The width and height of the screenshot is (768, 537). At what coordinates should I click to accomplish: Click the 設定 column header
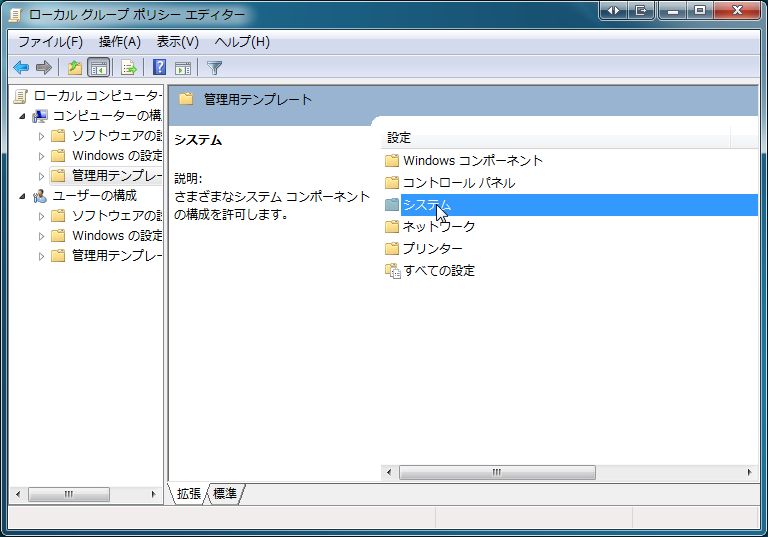(x=555, y=138)
